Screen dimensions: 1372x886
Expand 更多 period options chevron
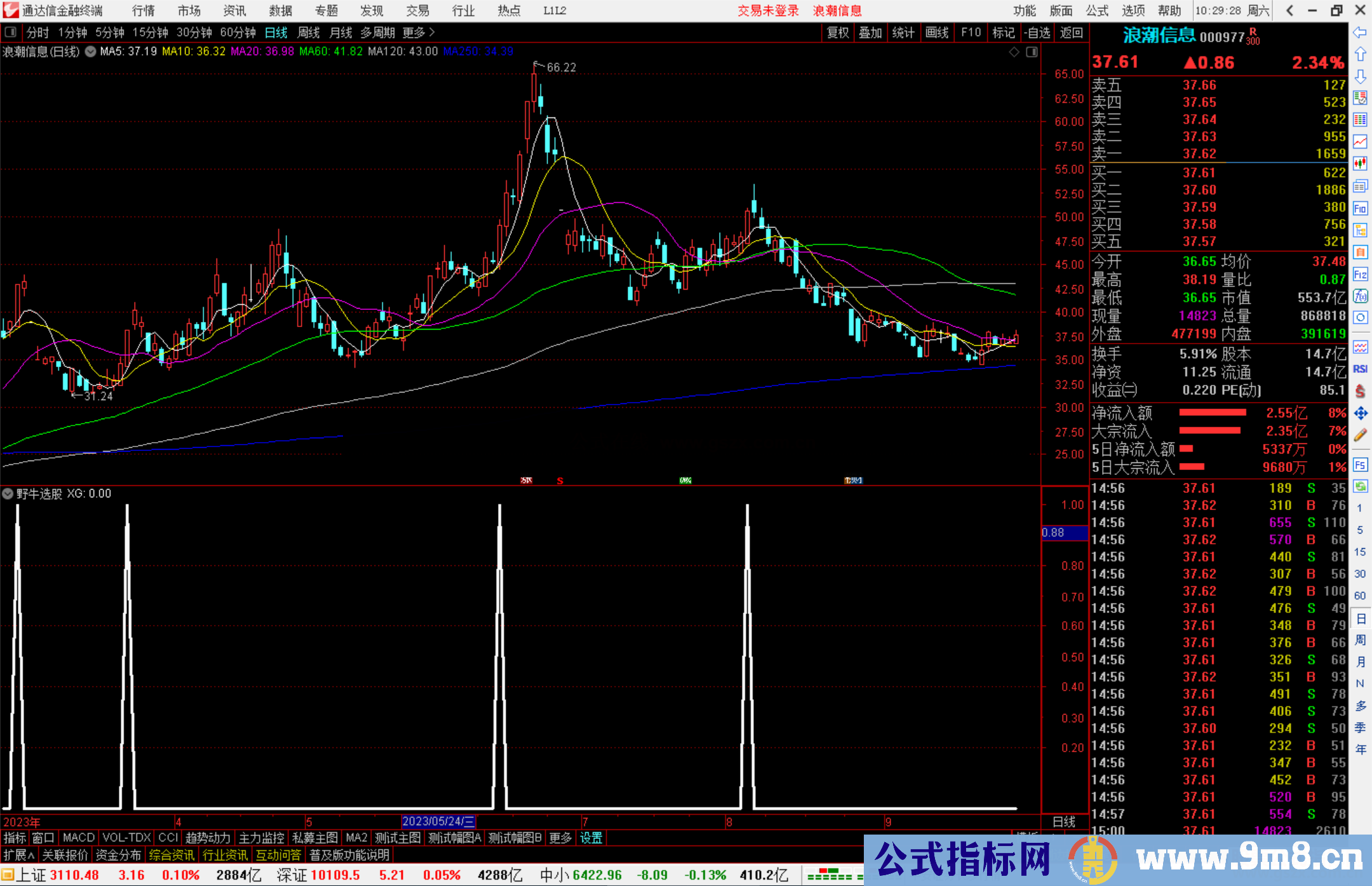(432, 32)
